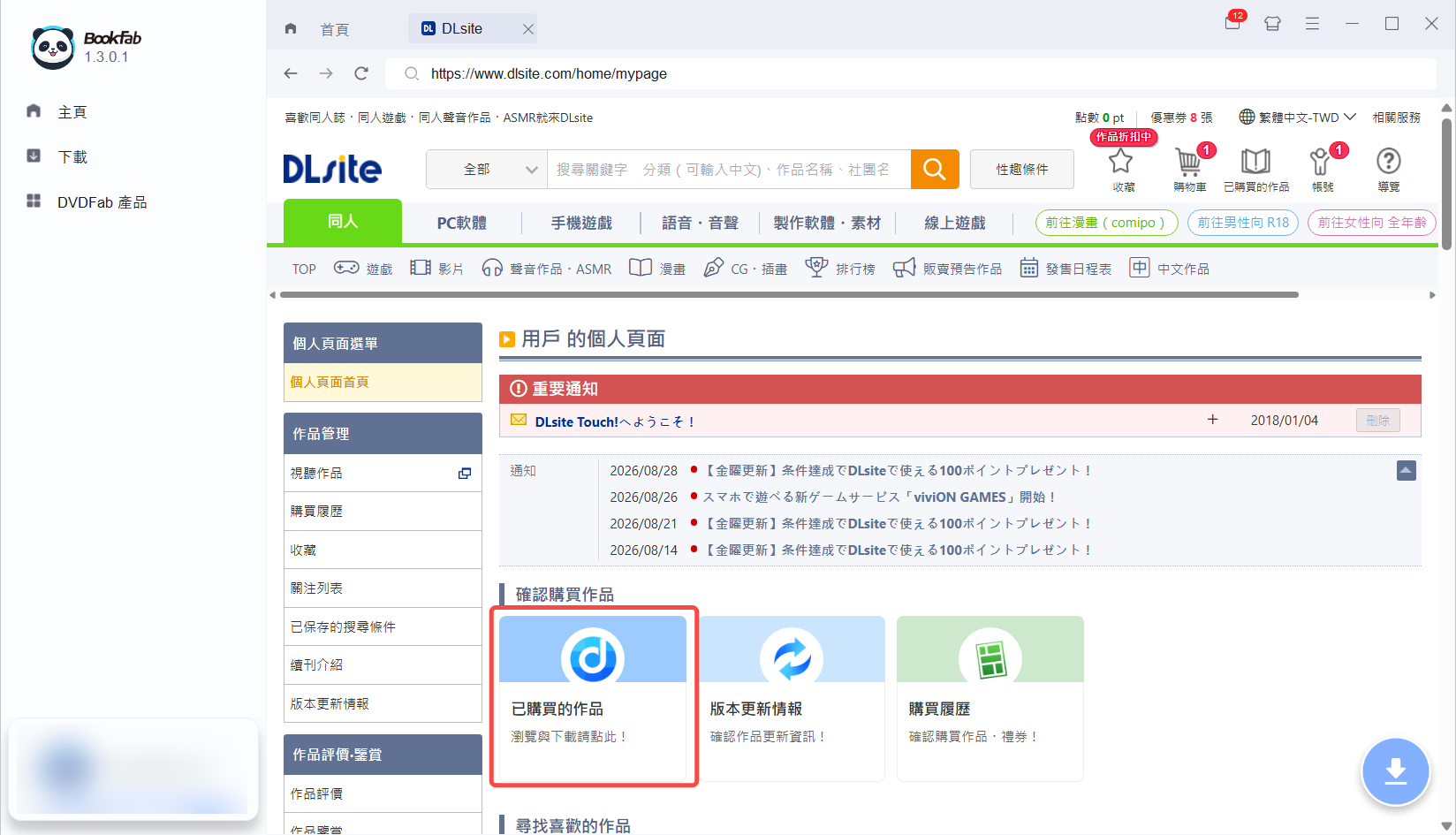
Task: Open the 帳號 account icon
Action: coord(1322,169)
